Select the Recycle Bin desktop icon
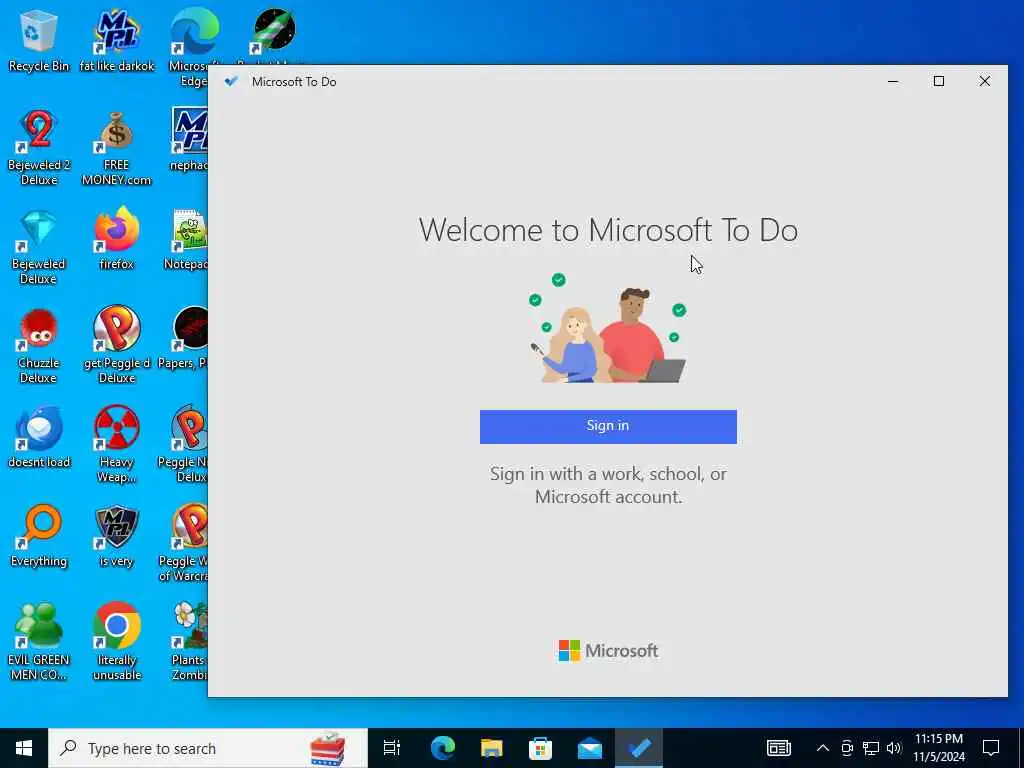 39,40
